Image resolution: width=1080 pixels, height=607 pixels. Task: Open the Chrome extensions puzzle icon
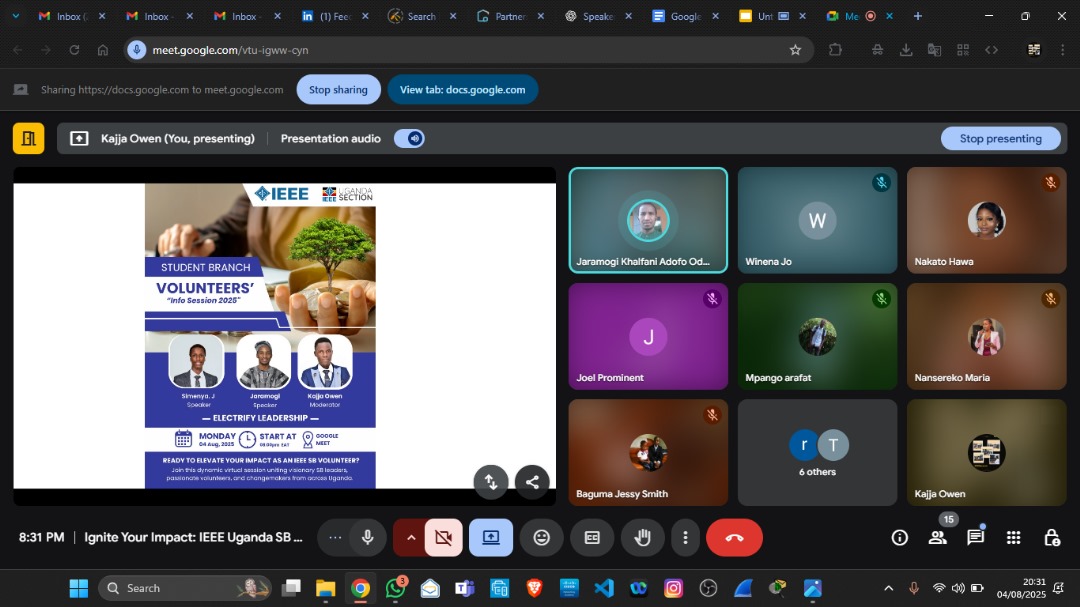coord(835,50)
